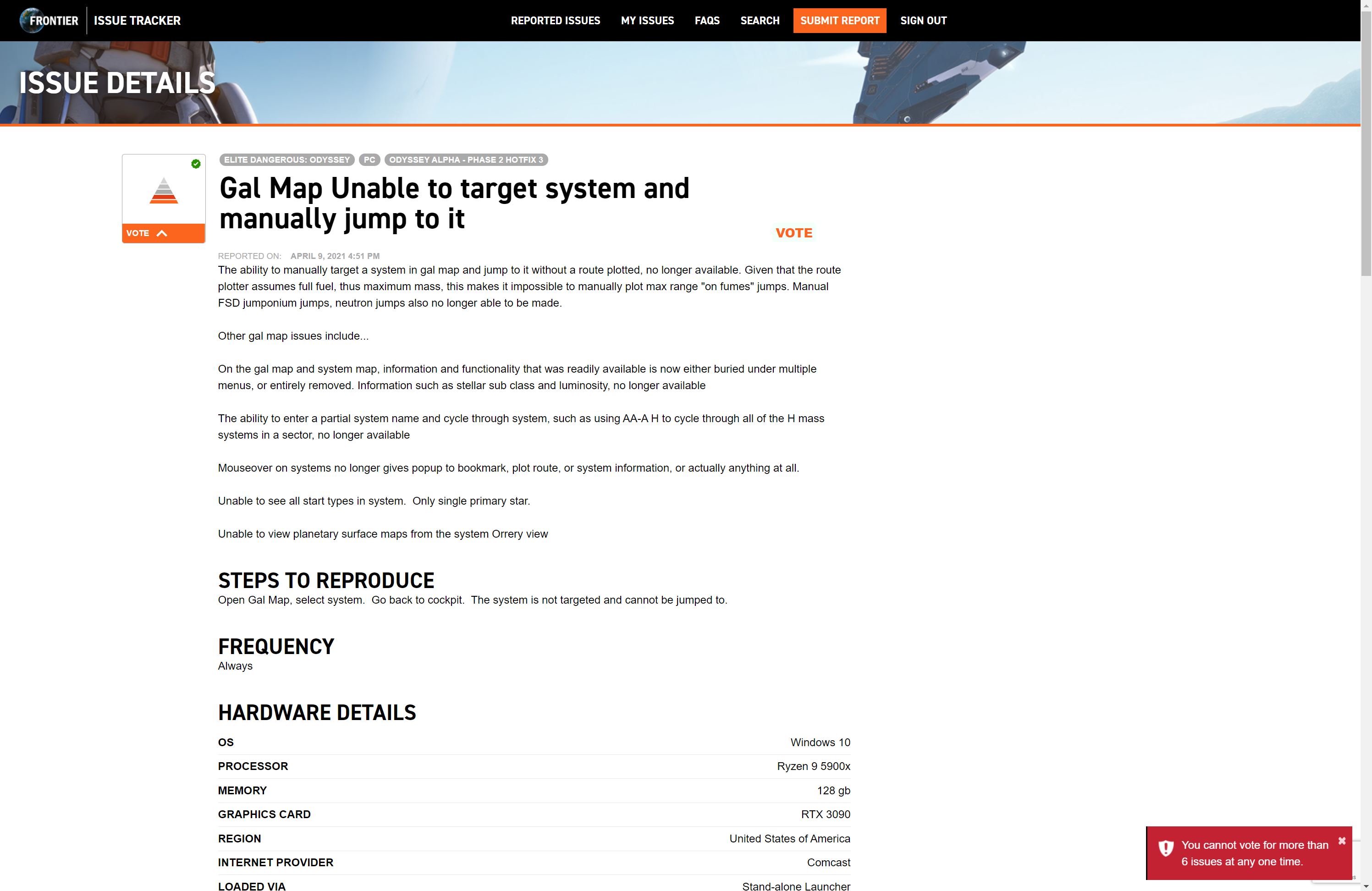This screenshot has width=1372, height=891.
Task: Click the Frequency heading
Action: coord(276,647)
